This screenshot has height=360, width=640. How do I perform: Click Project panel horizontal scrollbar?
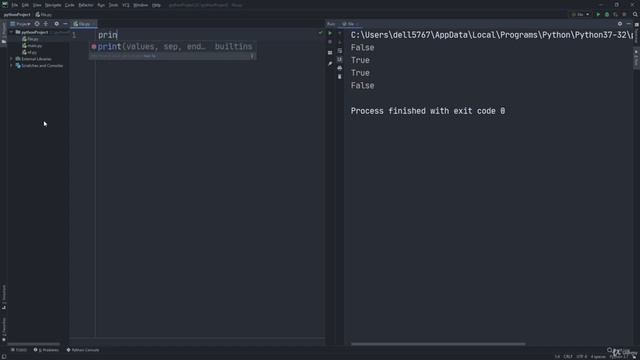tap(33, 344)
